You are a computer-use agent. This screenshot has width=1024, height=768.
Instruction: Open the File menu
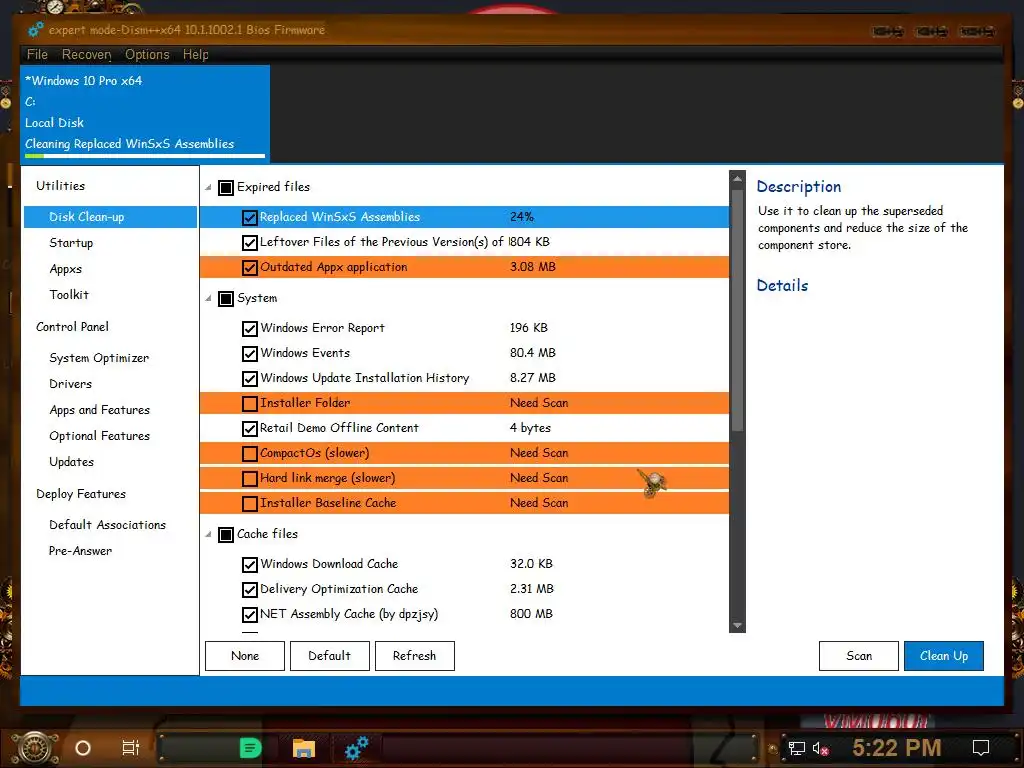(37, 54)
